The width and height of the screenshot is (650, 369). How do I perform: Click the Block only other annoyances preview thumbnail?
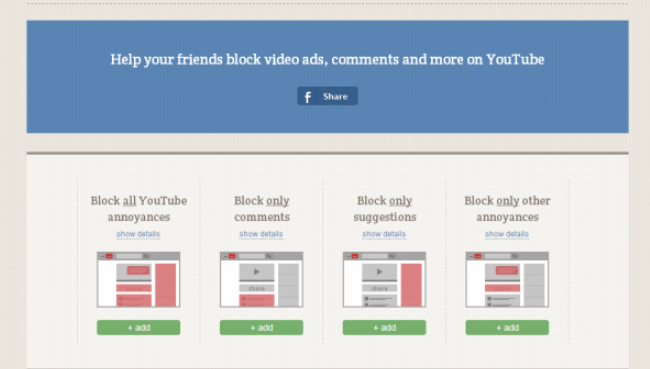point(507,279)
